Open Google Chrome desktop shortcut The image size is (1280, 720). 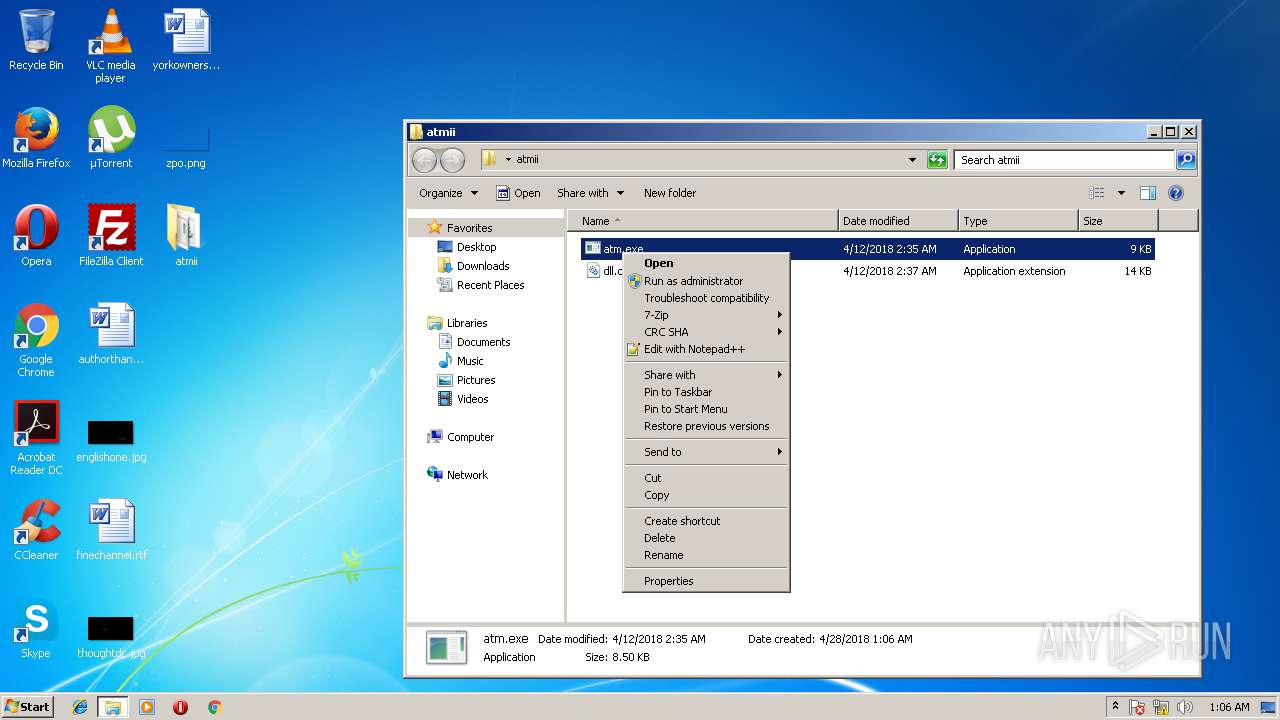point(36,340)
